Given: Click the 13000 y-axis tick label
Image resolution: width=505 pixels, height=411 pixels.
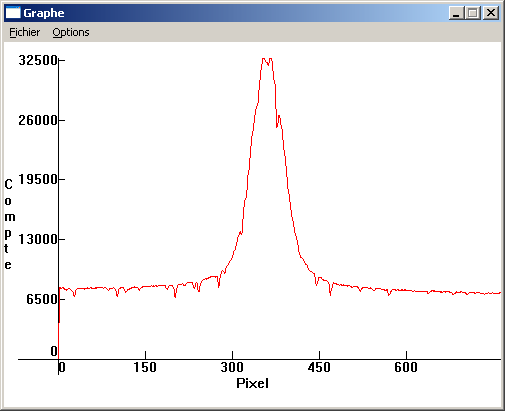Looking at the screenshot, I should (x=38, y=239).
